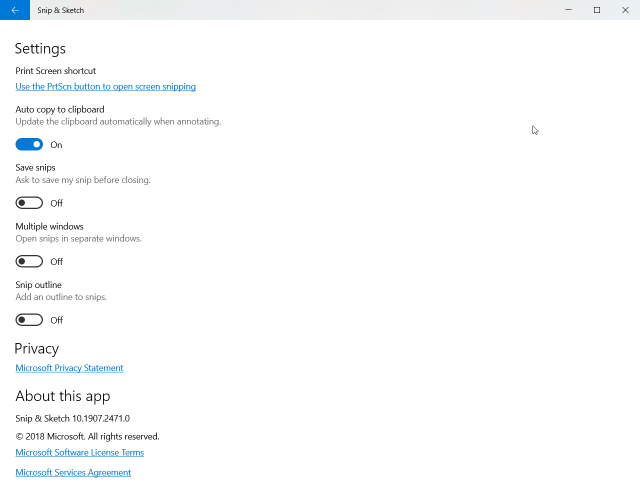Click 'Update the clipboard automatically when annotating' text
This screenshot has height=500, width=640.
[118, 122]
